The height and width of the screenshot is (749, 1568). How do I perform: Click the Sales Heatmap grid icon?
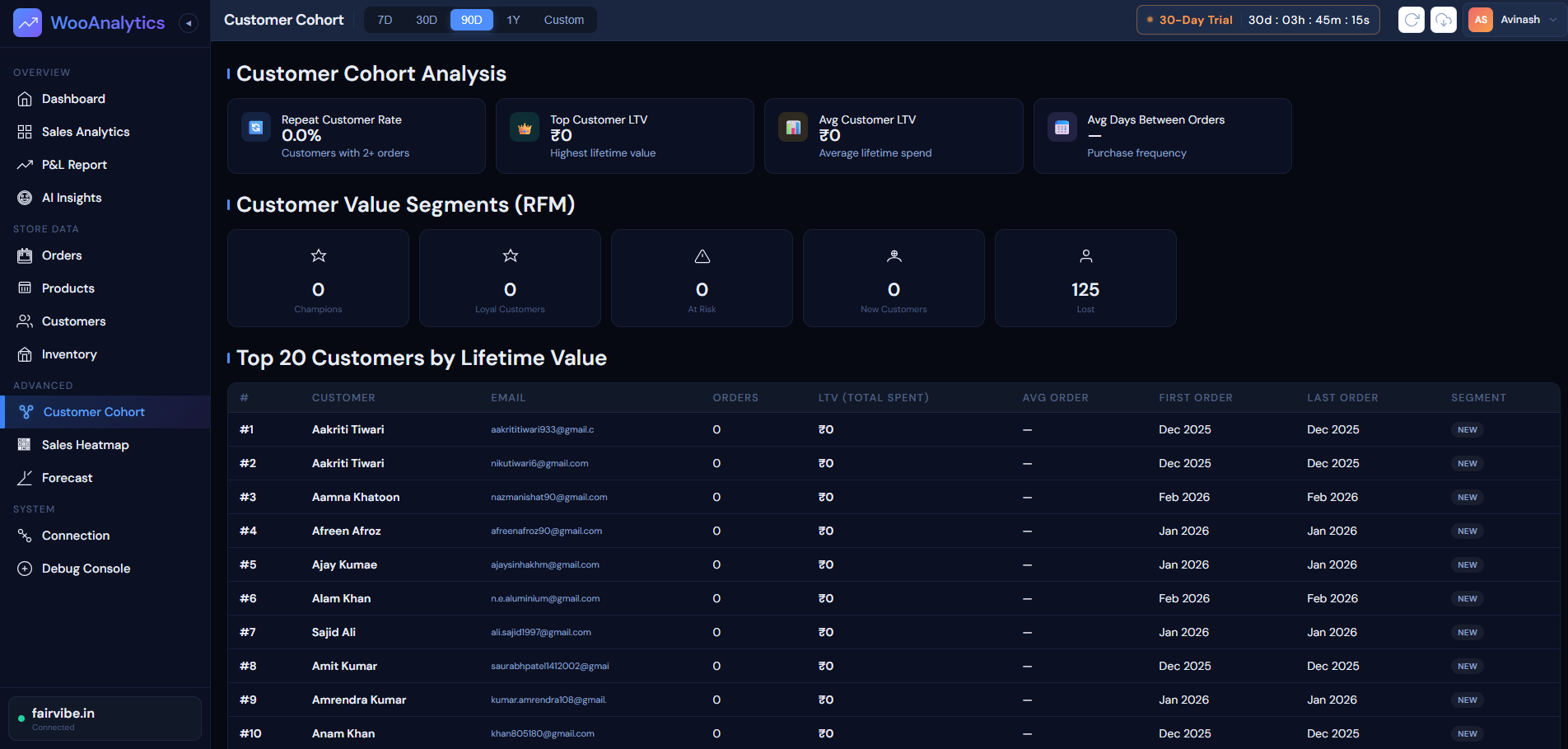[25, 445]
